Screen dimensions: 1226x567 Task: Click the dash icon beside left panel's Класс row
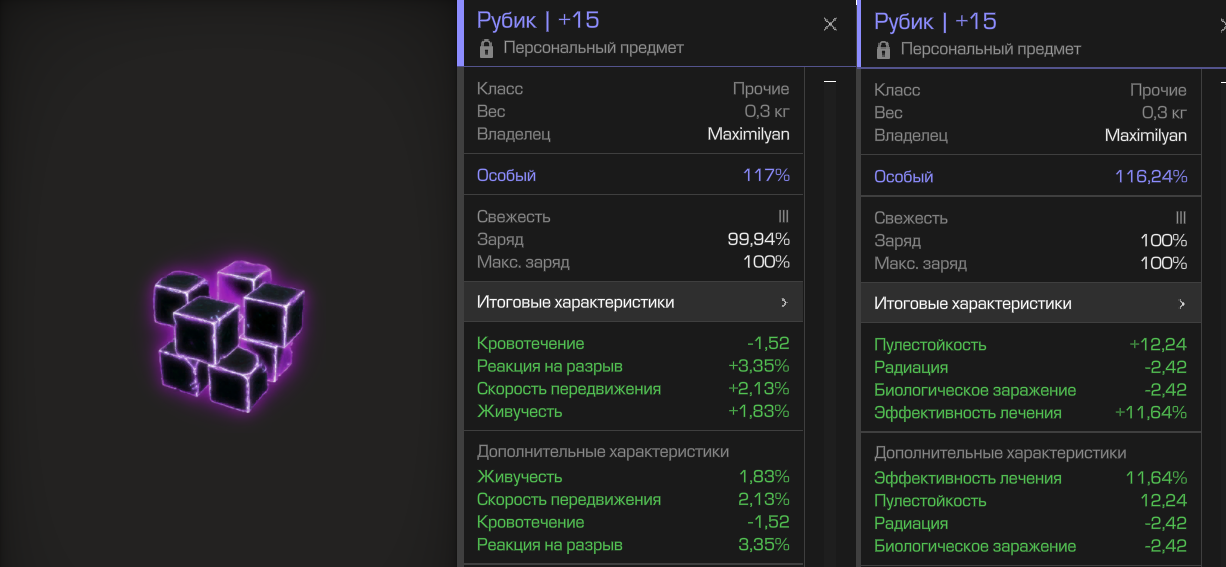829,81
